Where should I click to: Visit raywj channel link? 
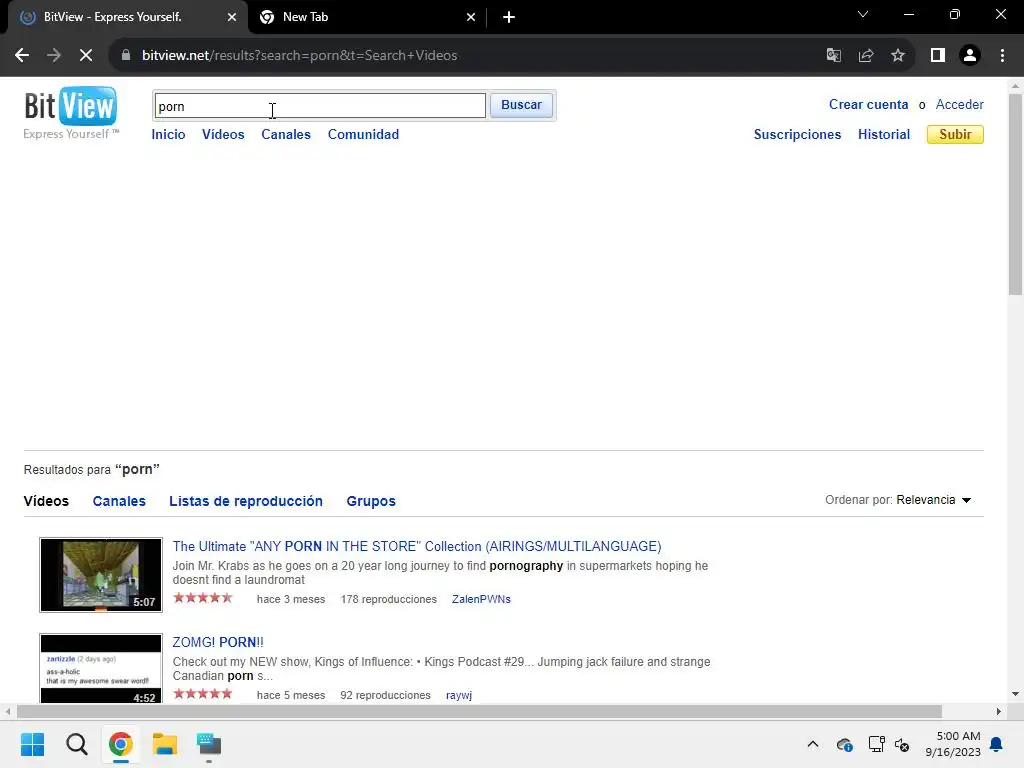(458, 696)
